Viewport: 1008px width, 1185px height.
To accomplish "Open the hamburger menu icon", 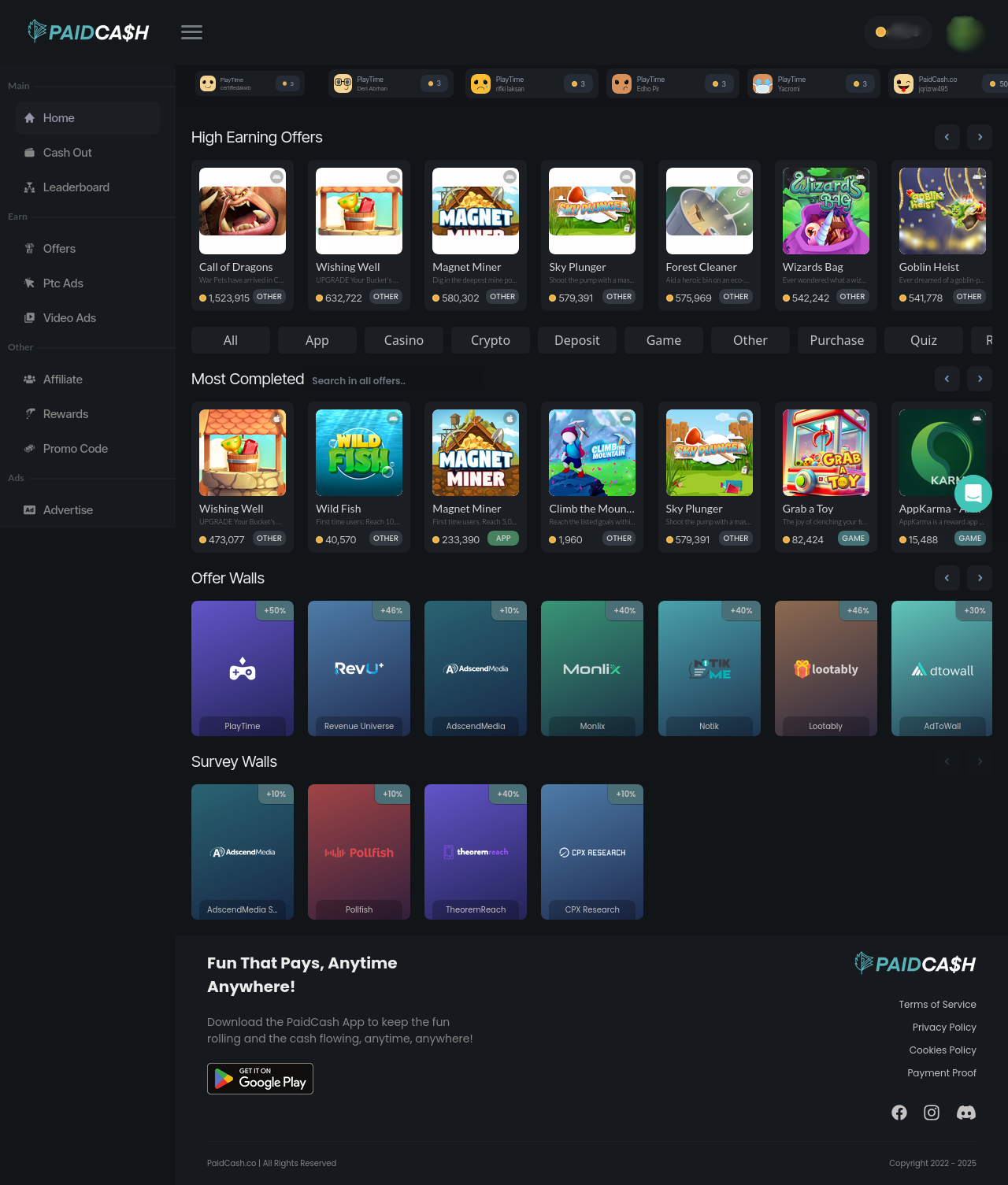I will click(x=191, y=32).
